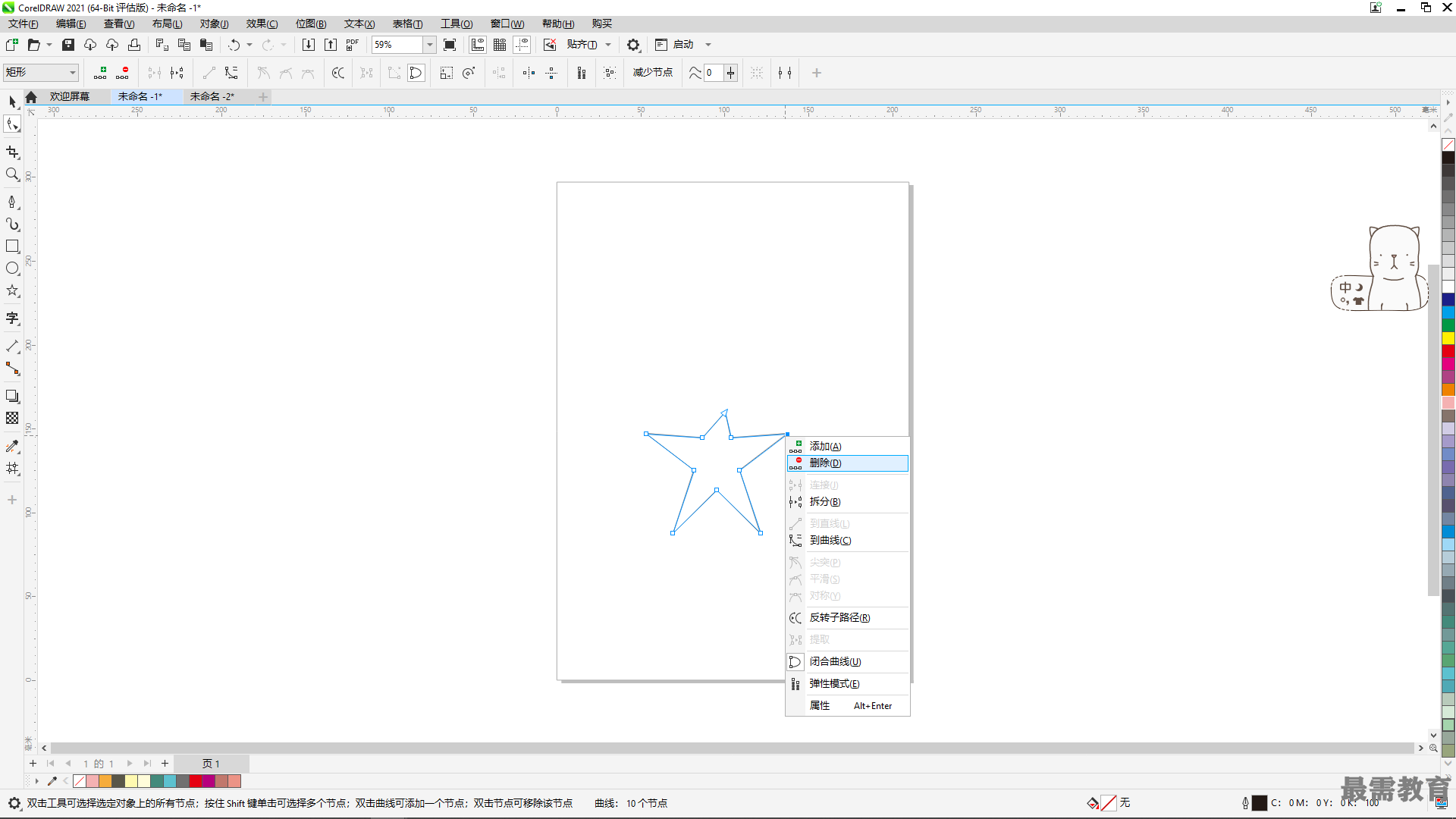Select the Pick tool in toolbox

pyautogui.click(x=12, y=102)
